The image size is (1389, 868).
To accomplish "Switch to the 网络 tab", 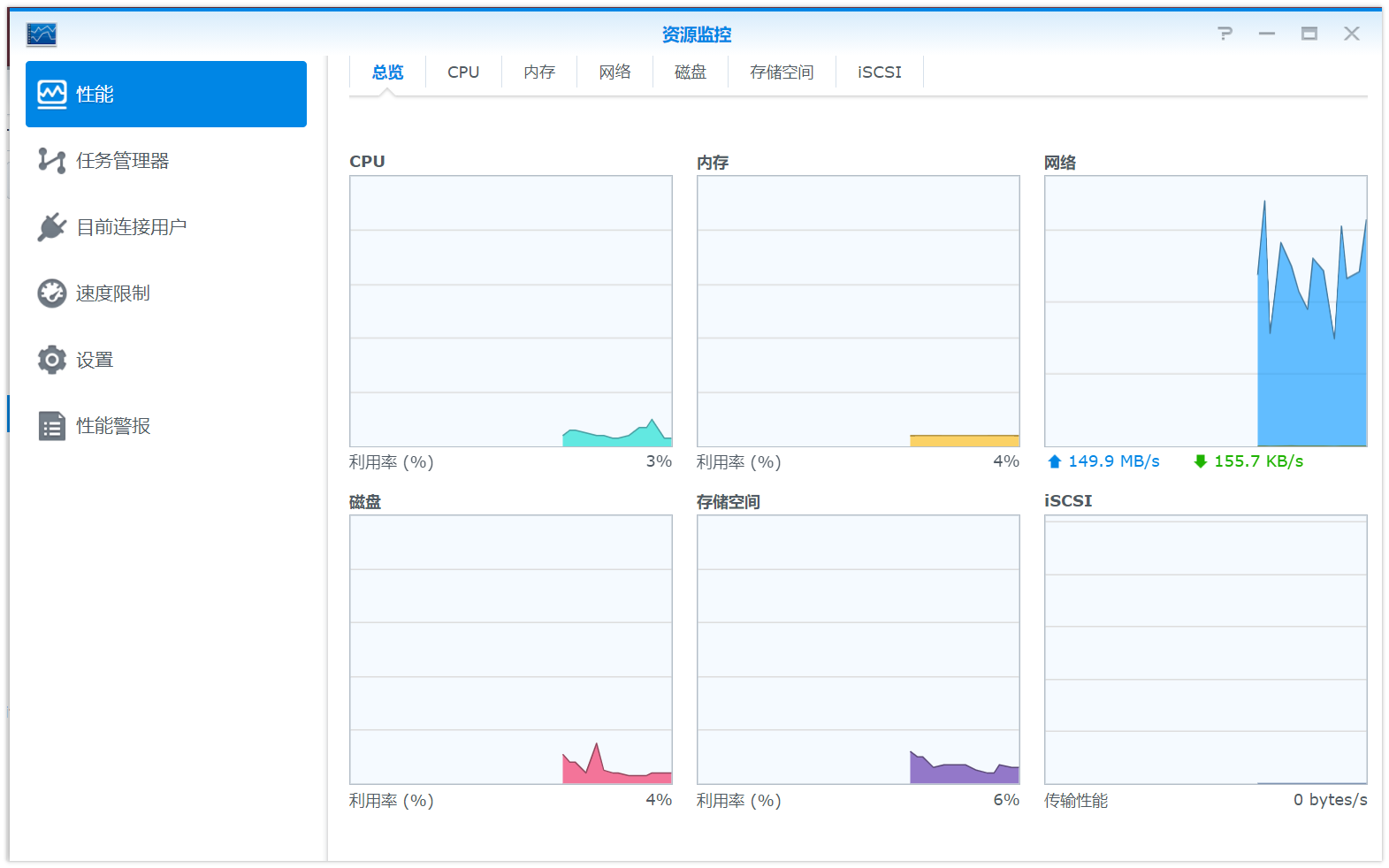I will 614,72.
